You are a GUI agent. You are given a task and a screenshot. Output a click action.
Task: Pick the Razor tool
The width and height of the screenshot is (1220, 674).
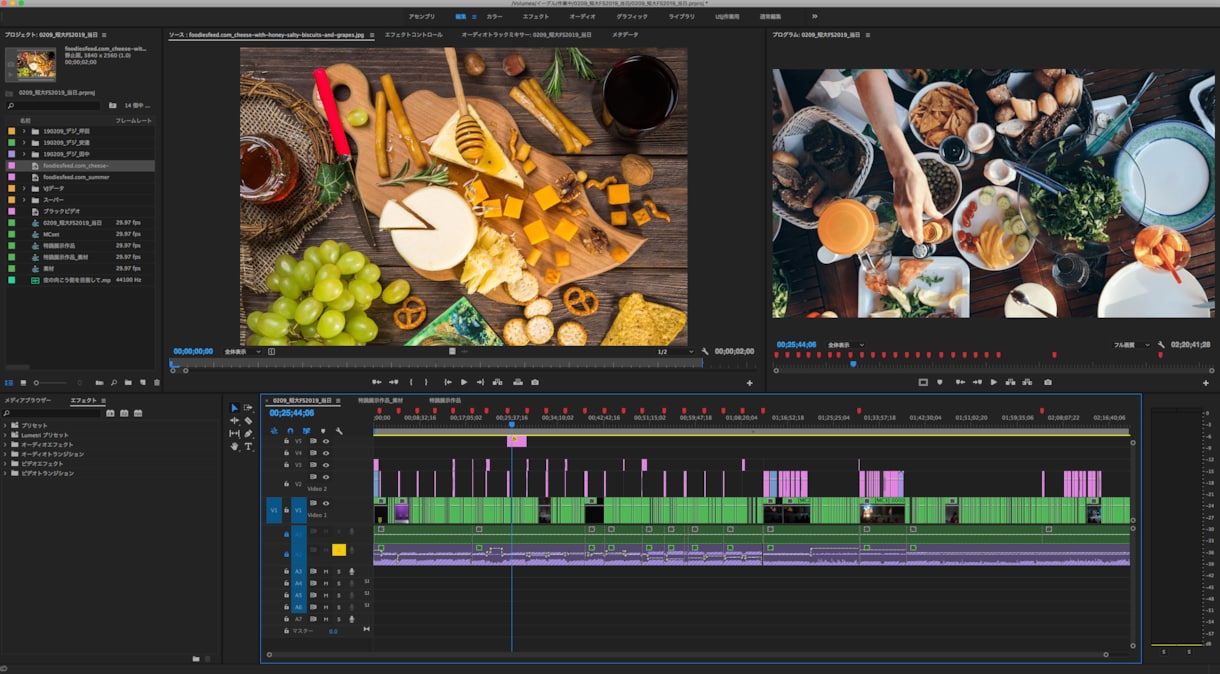[248, 421]
